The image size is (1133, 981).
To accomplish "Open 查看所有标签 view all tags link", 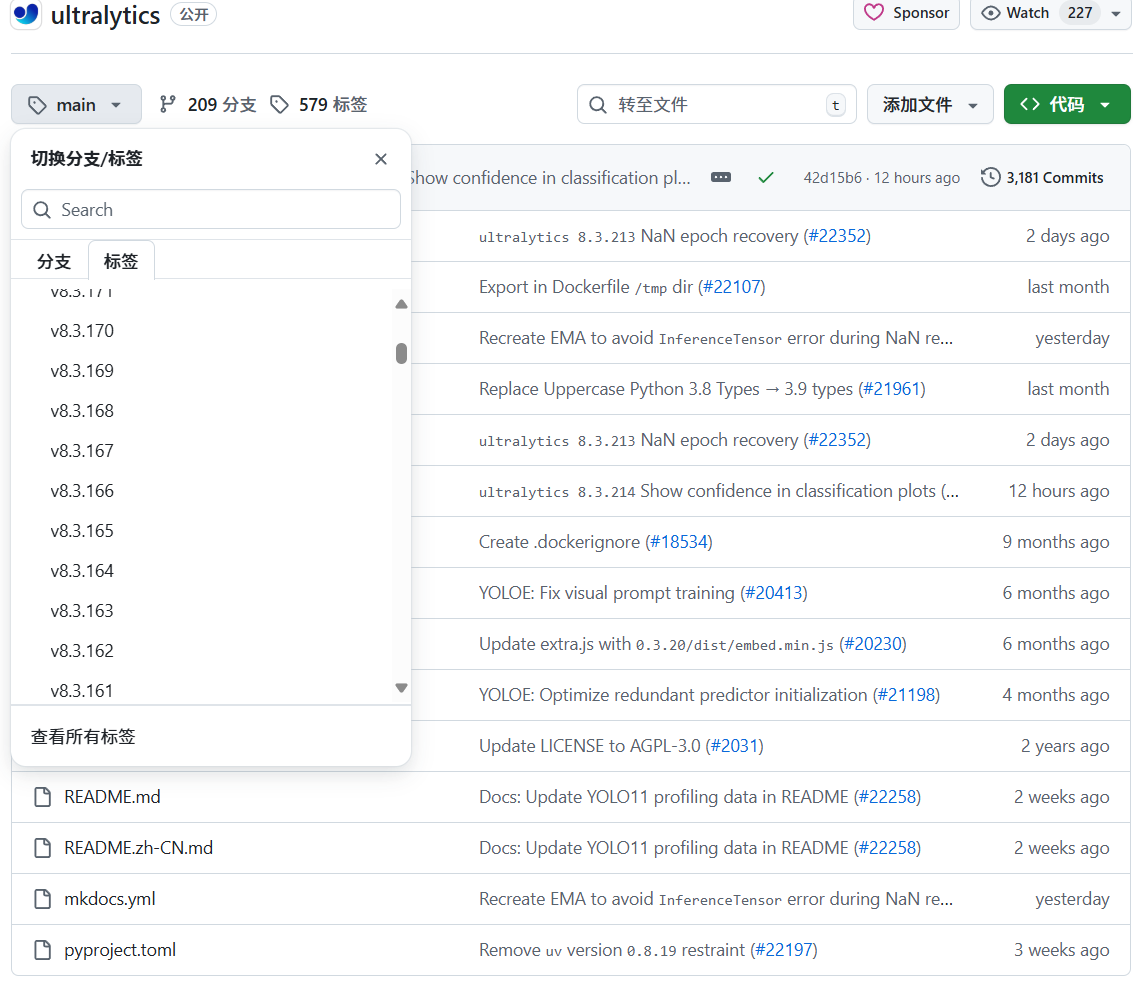I will tap(83, 737).
